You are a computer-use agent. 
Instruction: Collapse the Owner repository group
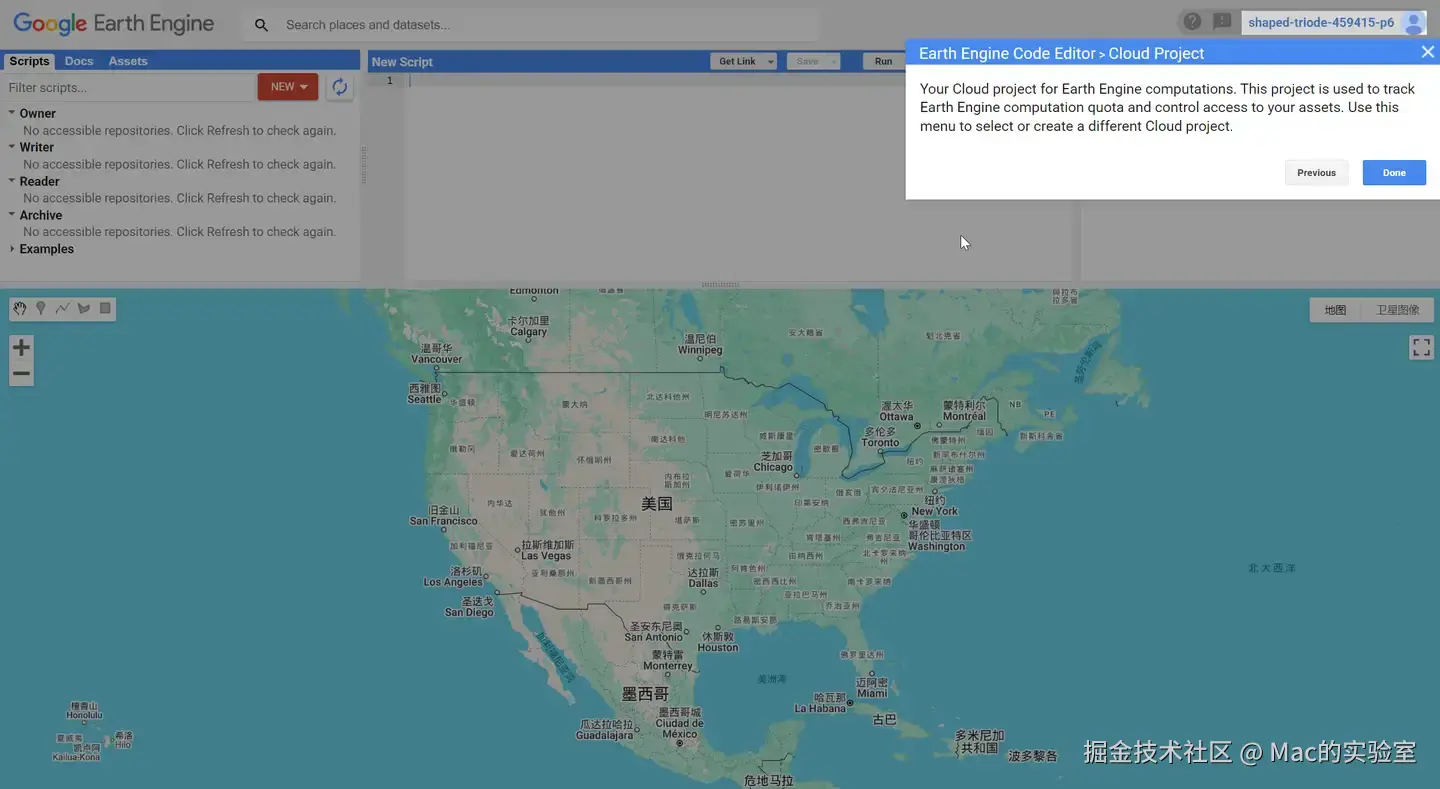pos(12,112)
